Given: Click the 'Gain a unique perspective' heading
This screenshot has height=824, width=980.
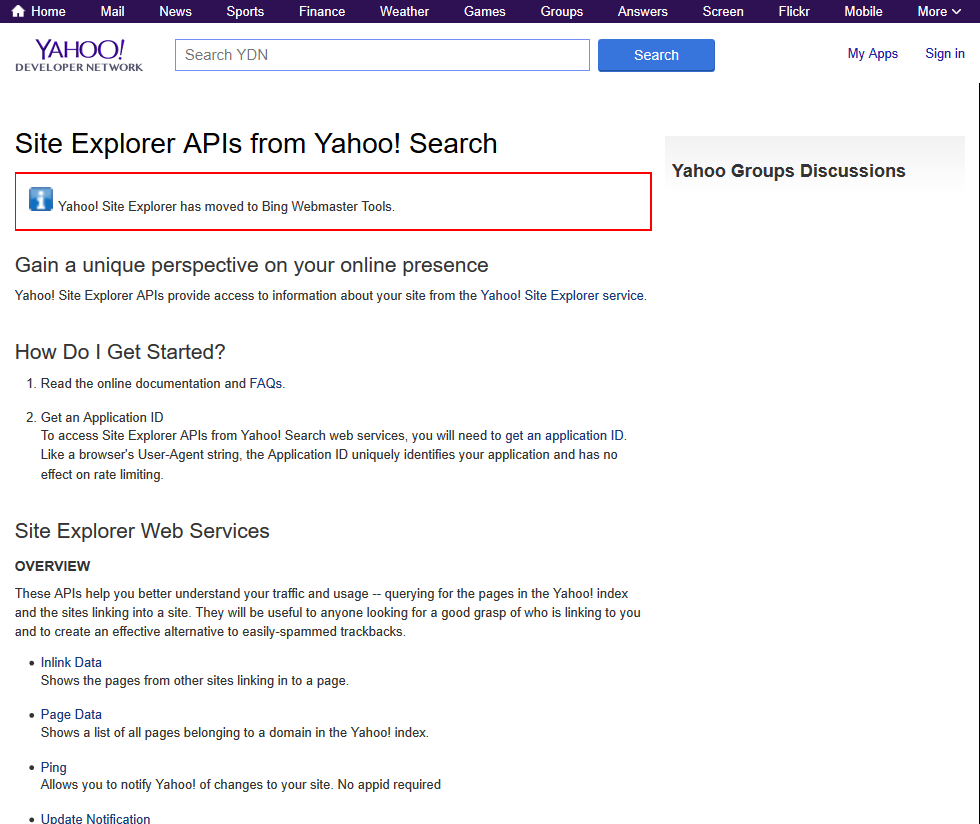Looking at the screenshot, I should pos(251,265).
